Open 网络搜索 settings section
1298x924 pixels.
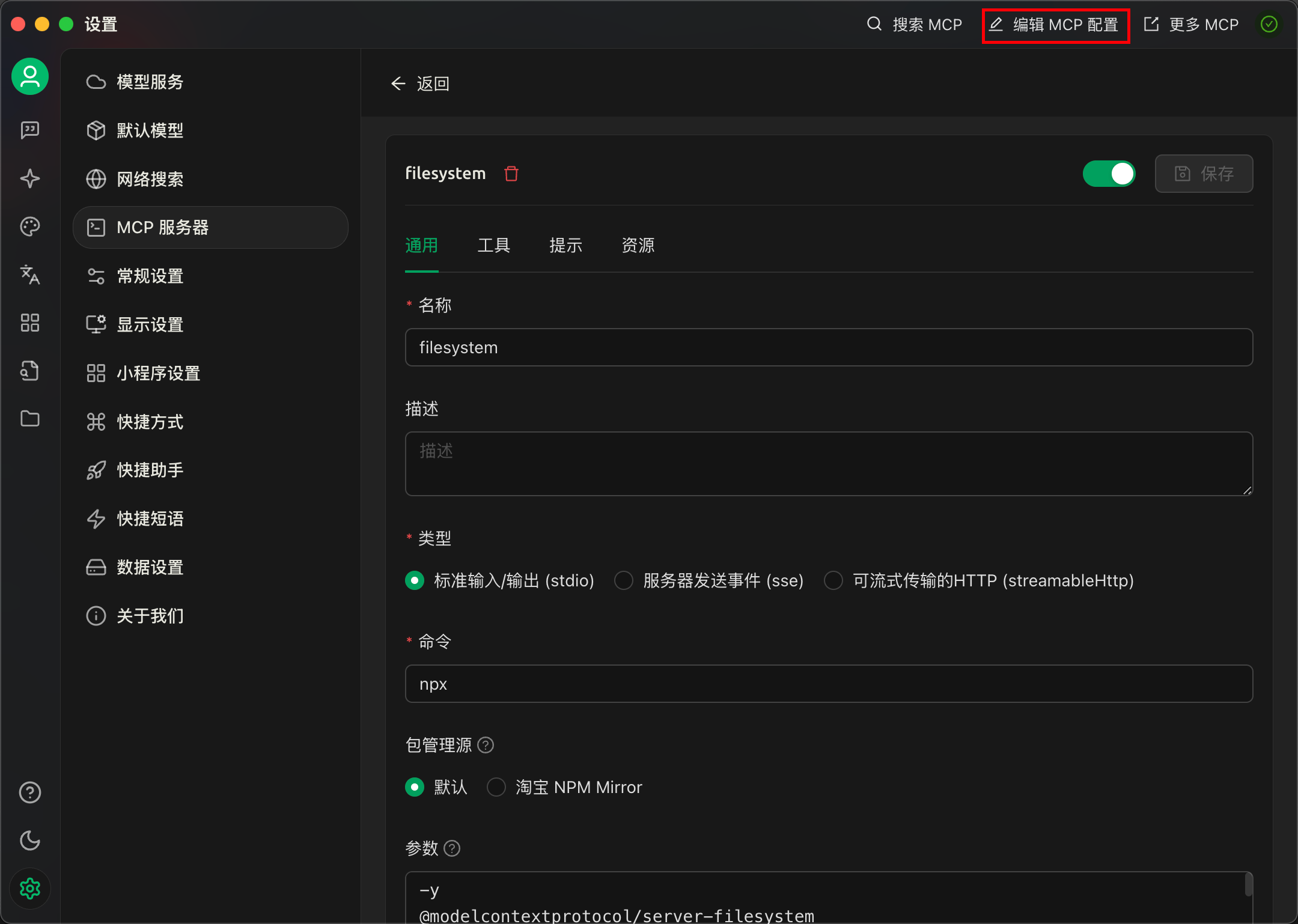click(x=210, y=179)
